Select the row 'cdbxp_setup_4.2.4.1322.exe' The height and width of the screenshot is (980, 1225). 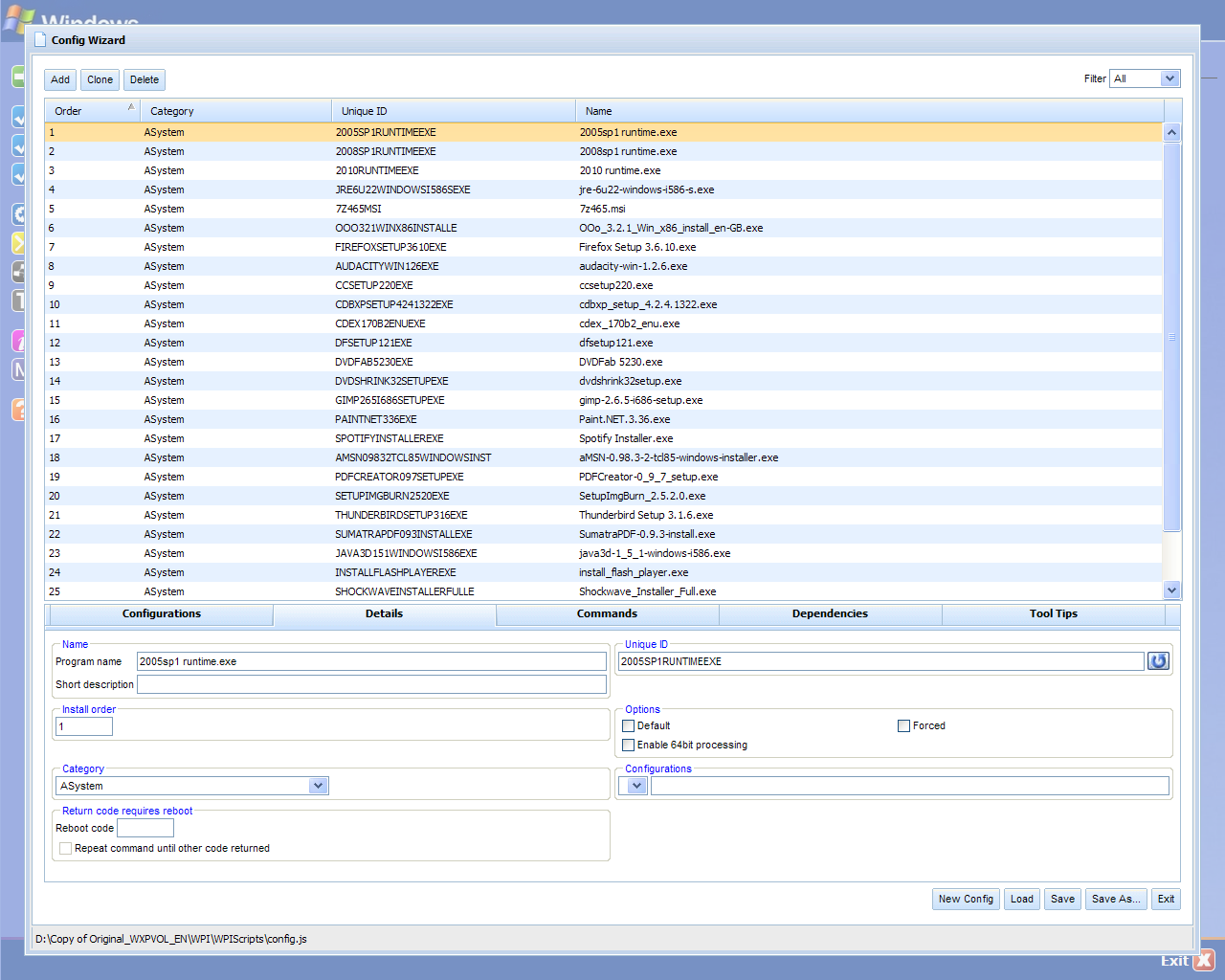(x=604, y=304)
